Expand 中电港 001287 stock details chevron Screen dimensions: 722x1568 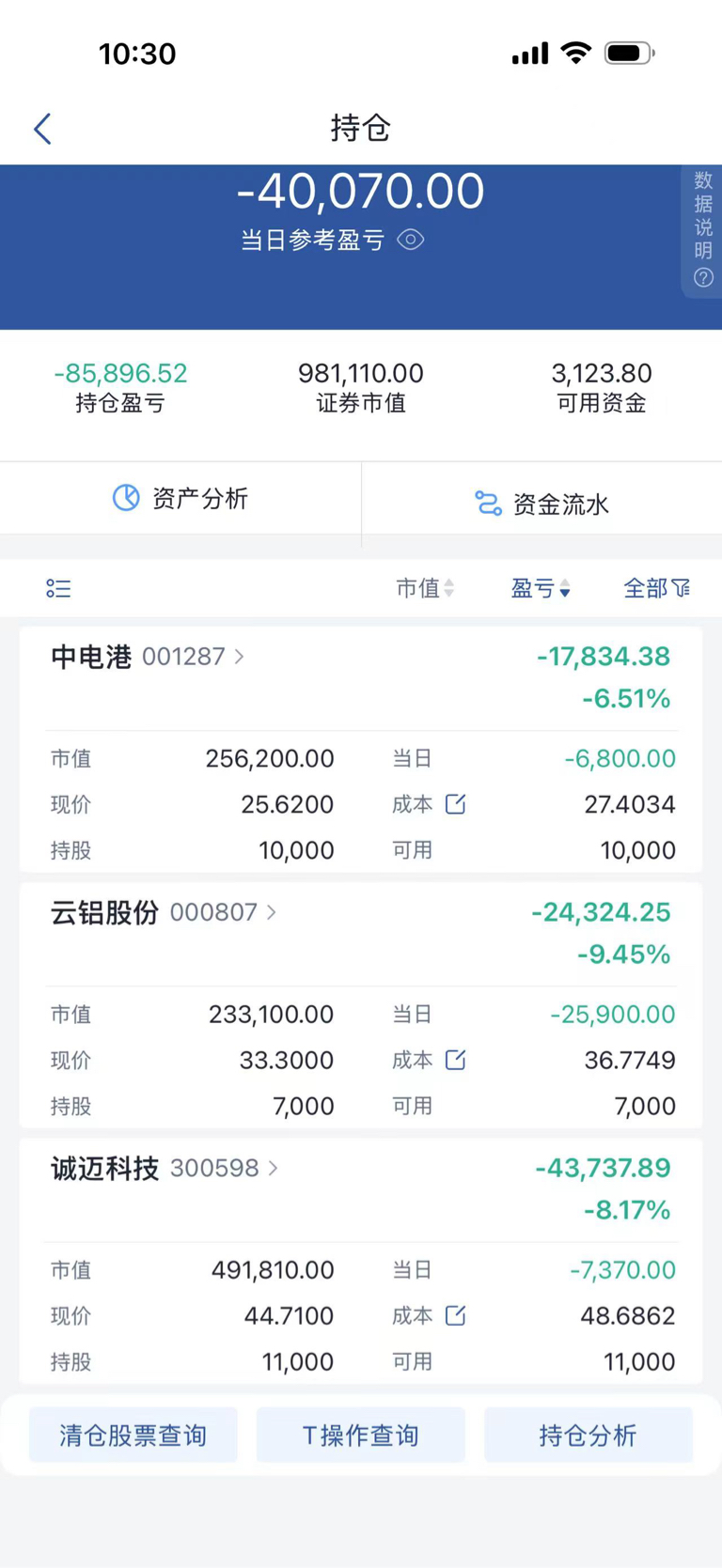click(240, 657)
